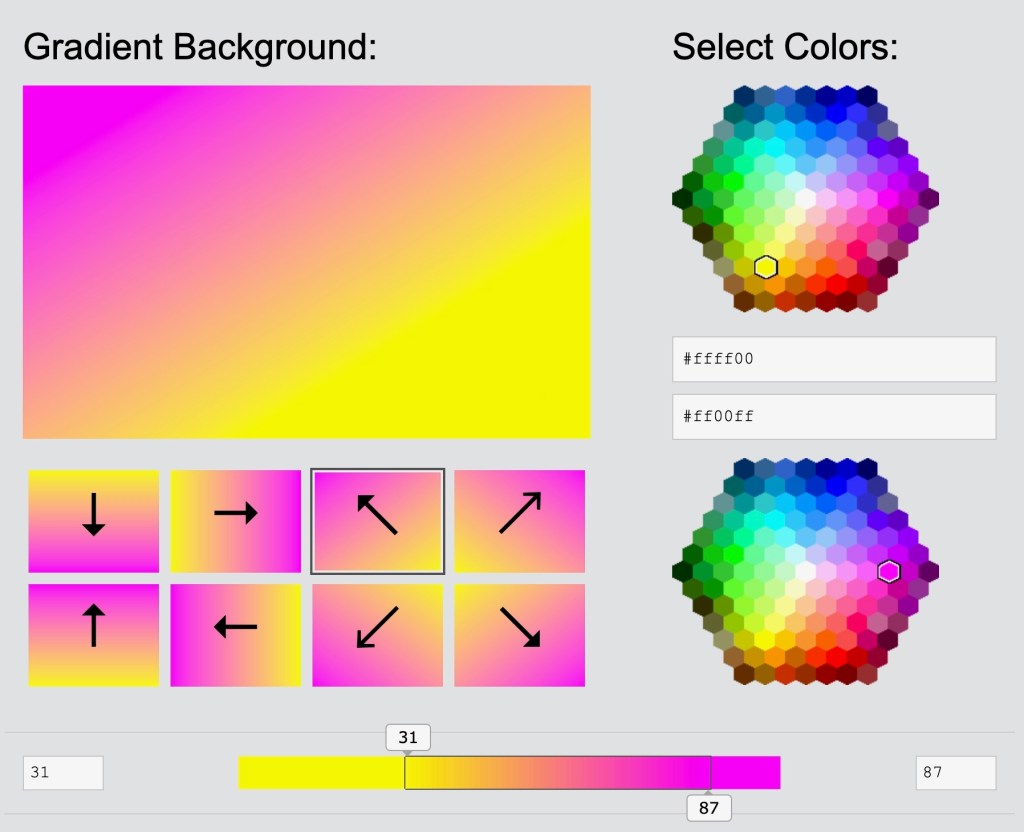Click the slider handle labeled 87
This screenshot has height=832, width=1024.
click(708, 807)
